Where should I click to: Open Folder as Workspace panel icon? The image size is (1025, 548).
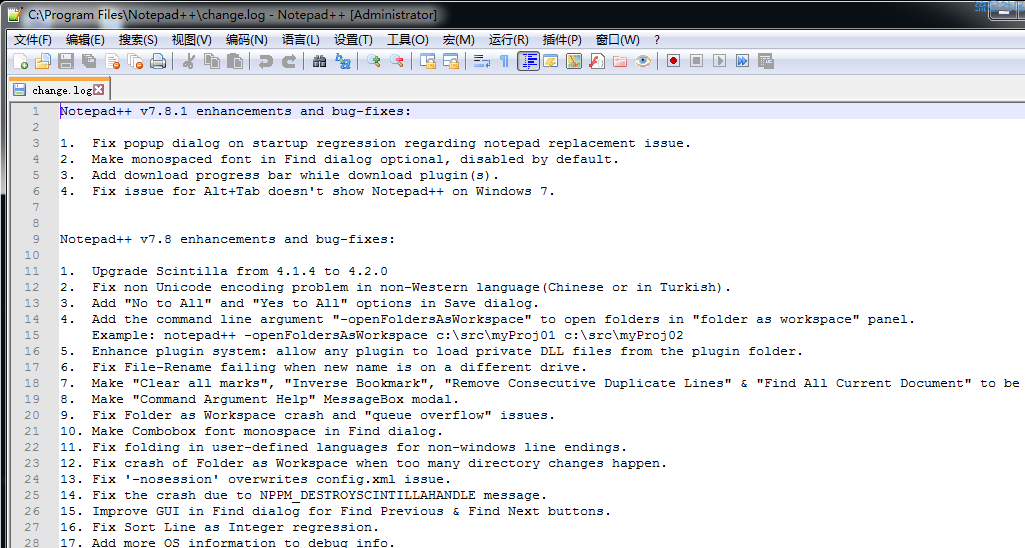620,61
